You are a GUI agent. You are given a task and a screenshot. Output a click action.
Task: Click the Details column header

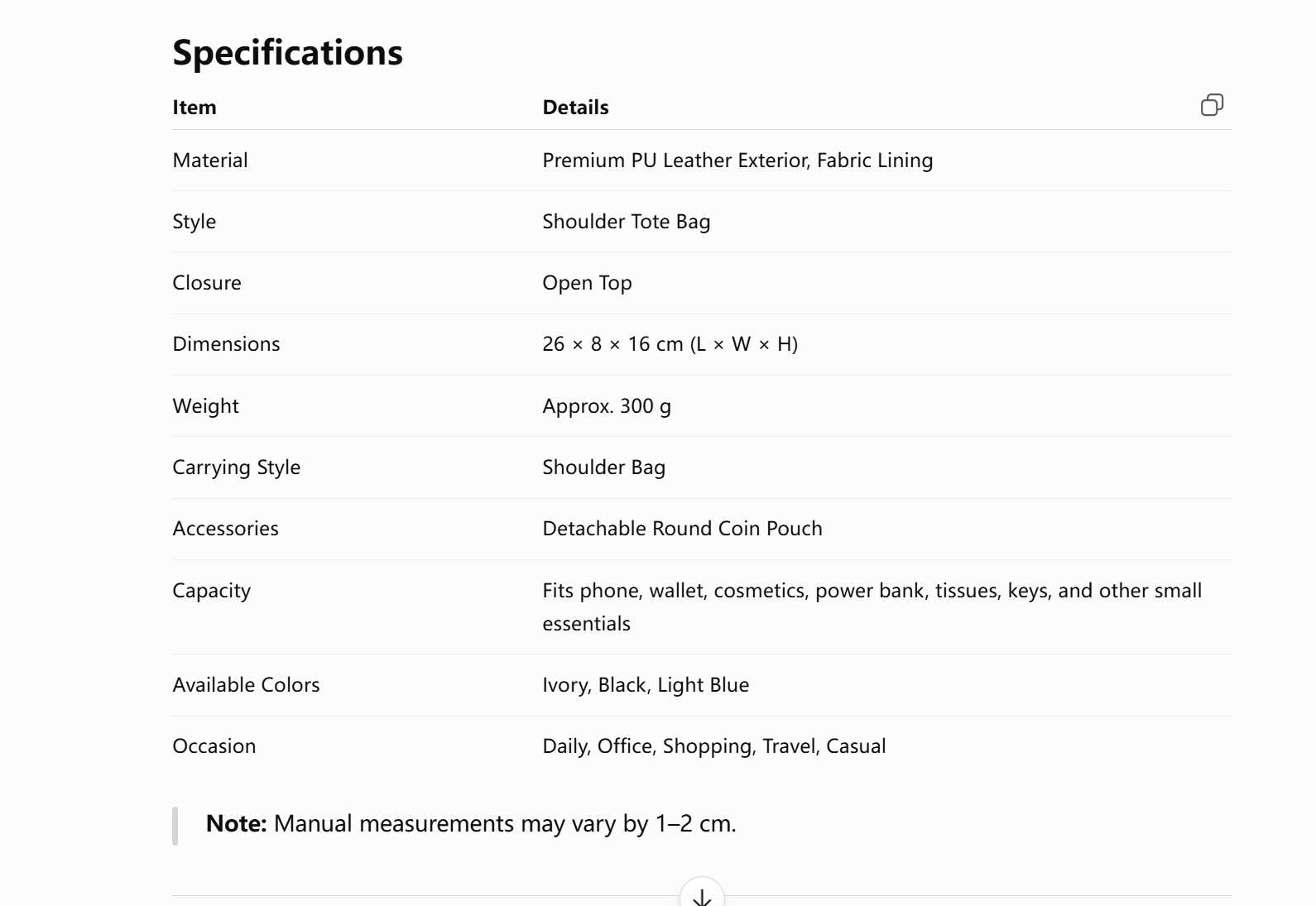(x=575, y=108)
